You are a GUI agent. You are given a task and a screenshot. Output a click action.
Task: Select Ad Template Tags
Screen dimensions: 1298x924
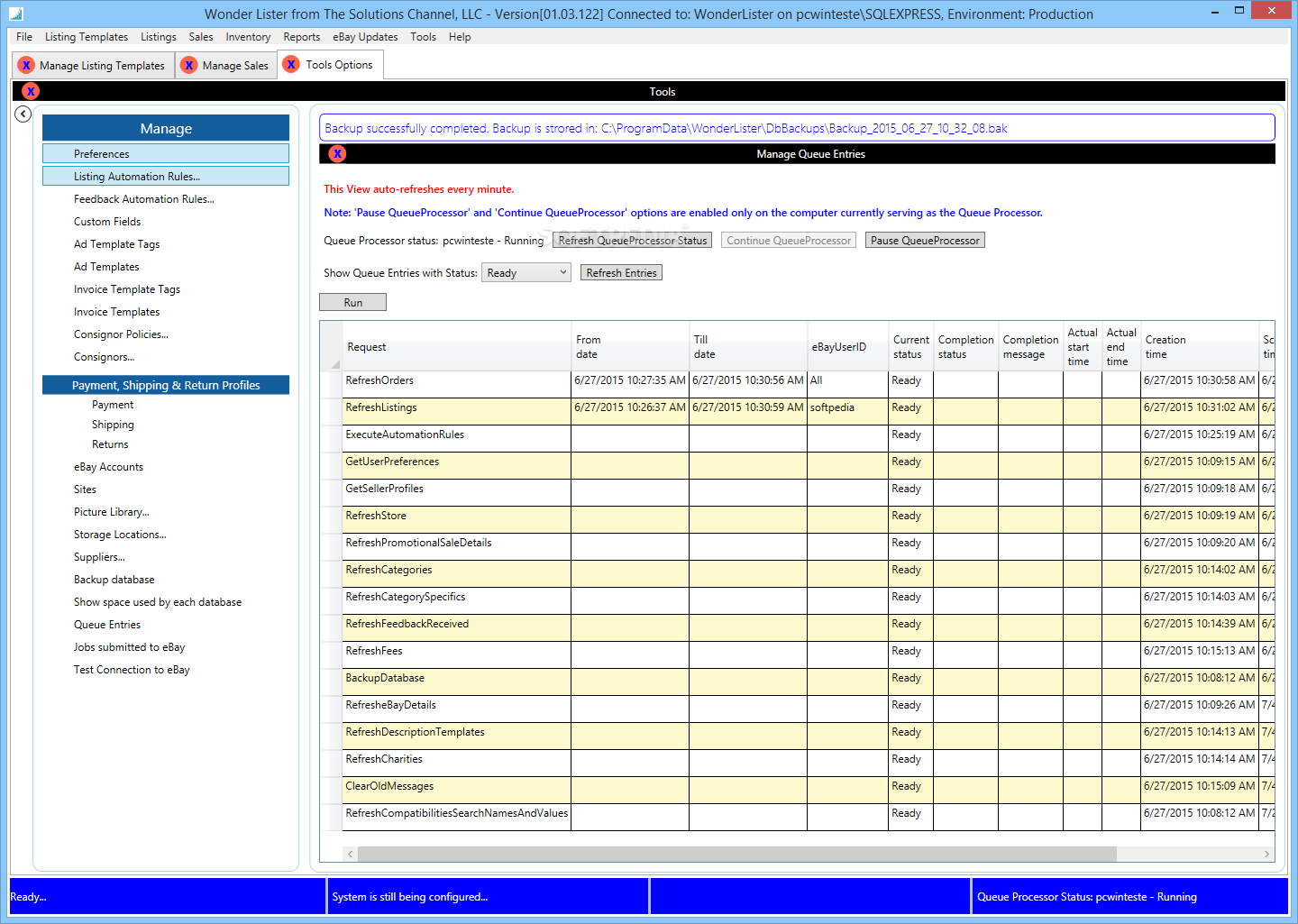[x=116, y=243]
